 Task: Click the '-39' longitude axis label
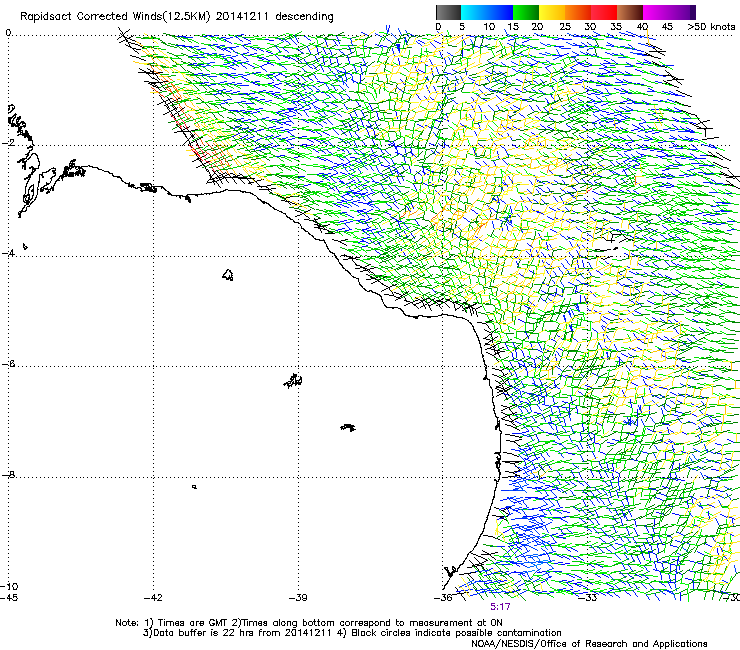point(298,598)
